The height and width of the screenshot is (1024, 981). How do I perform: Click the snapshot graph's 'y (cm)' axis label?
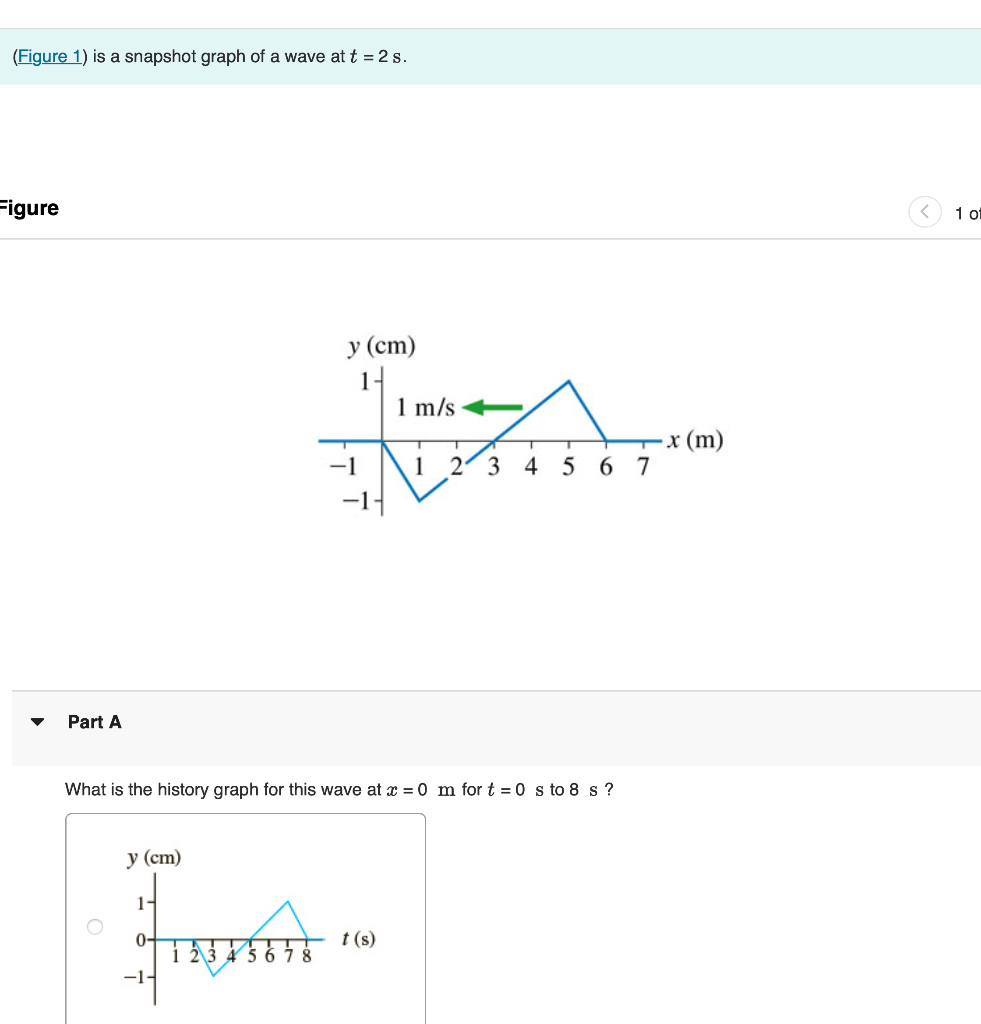[381, 346]
